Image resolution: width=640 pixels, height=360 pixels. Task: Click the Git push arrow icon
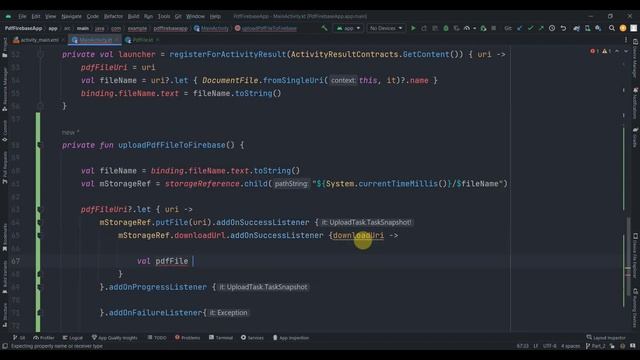pos(541,28)
